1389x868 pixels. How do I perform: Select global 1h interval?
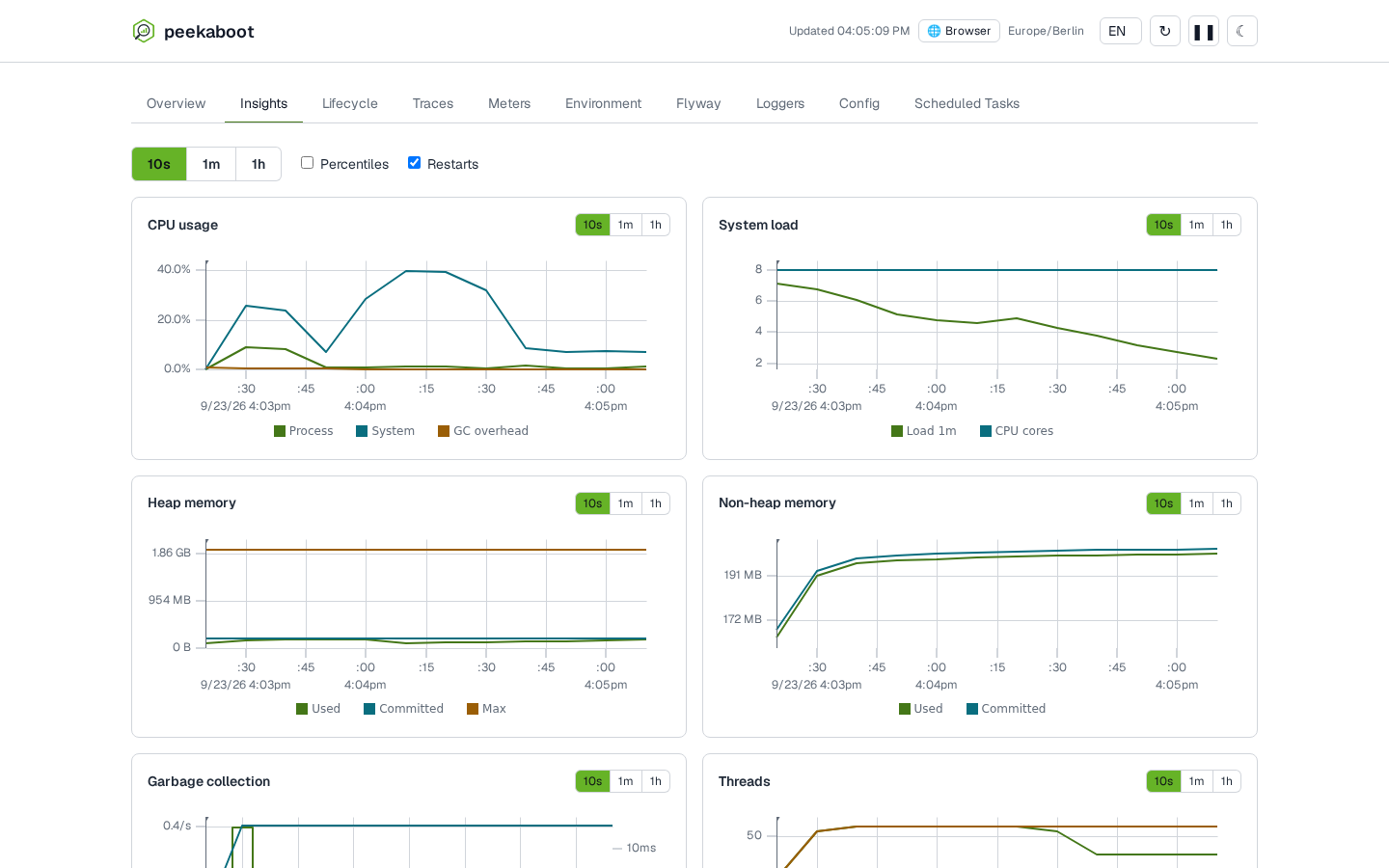point(259,164)
